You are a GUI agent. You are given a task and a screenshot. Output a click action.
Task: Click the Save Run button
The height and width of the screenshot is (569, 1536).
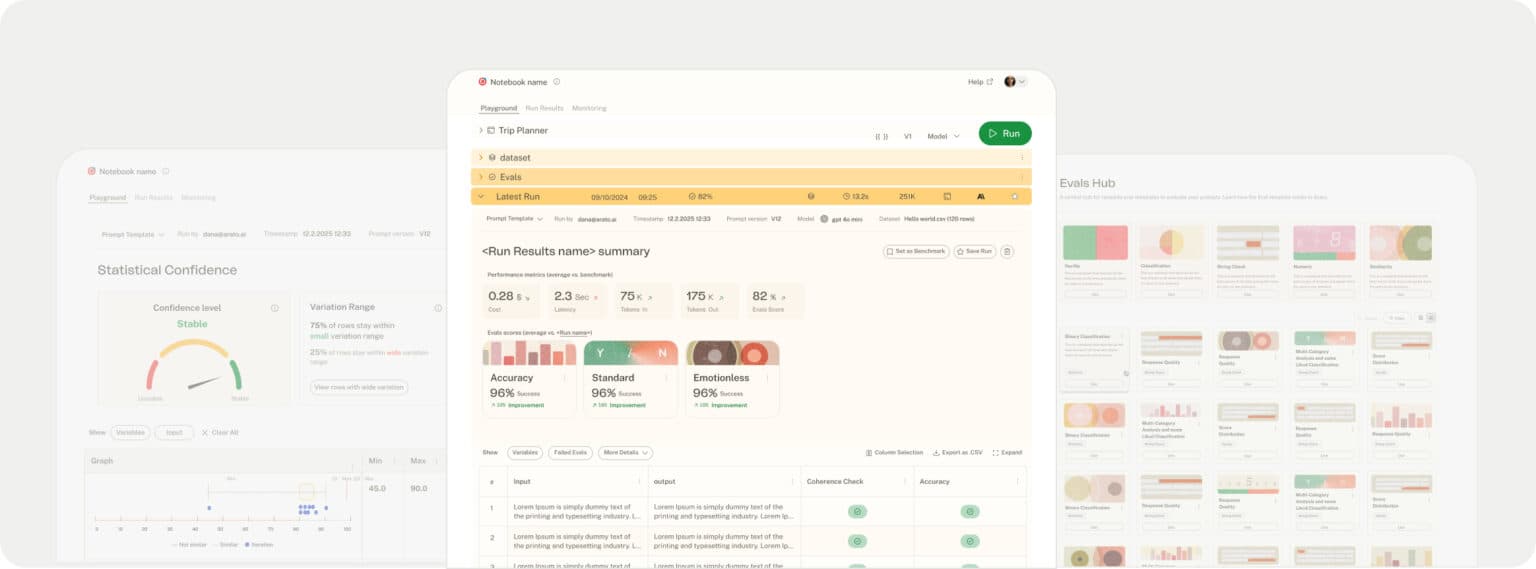[x=974, y=252]
